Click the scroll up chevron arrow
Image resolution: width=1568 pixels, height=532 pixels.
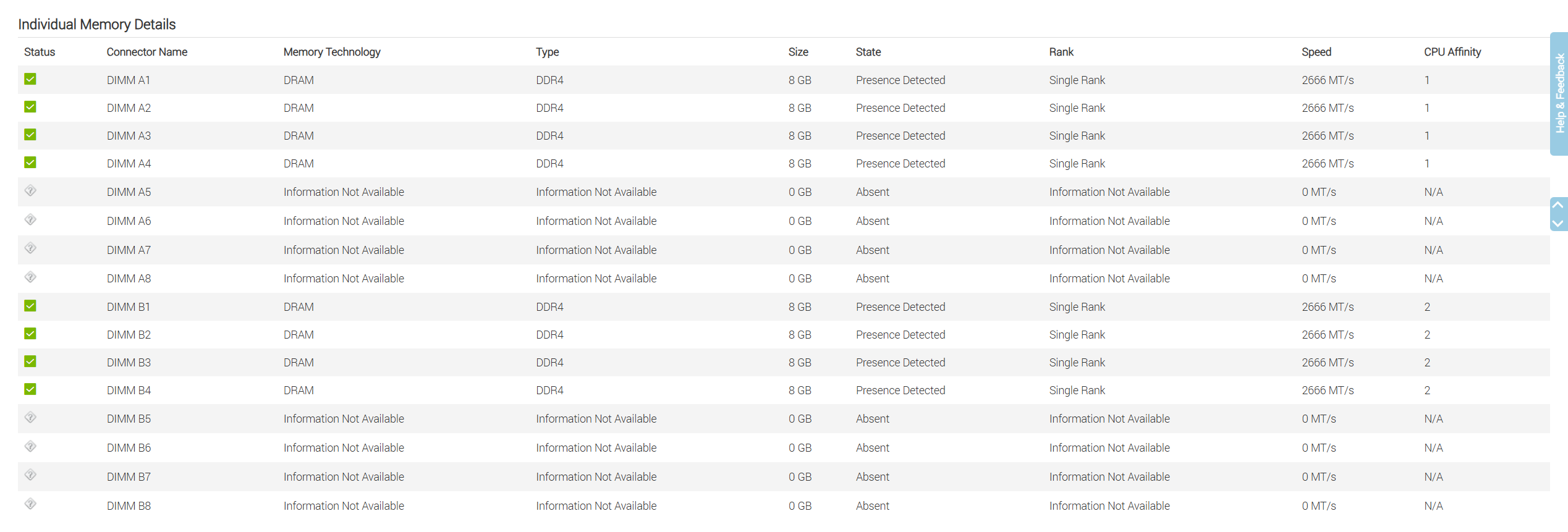(1558, 206)
